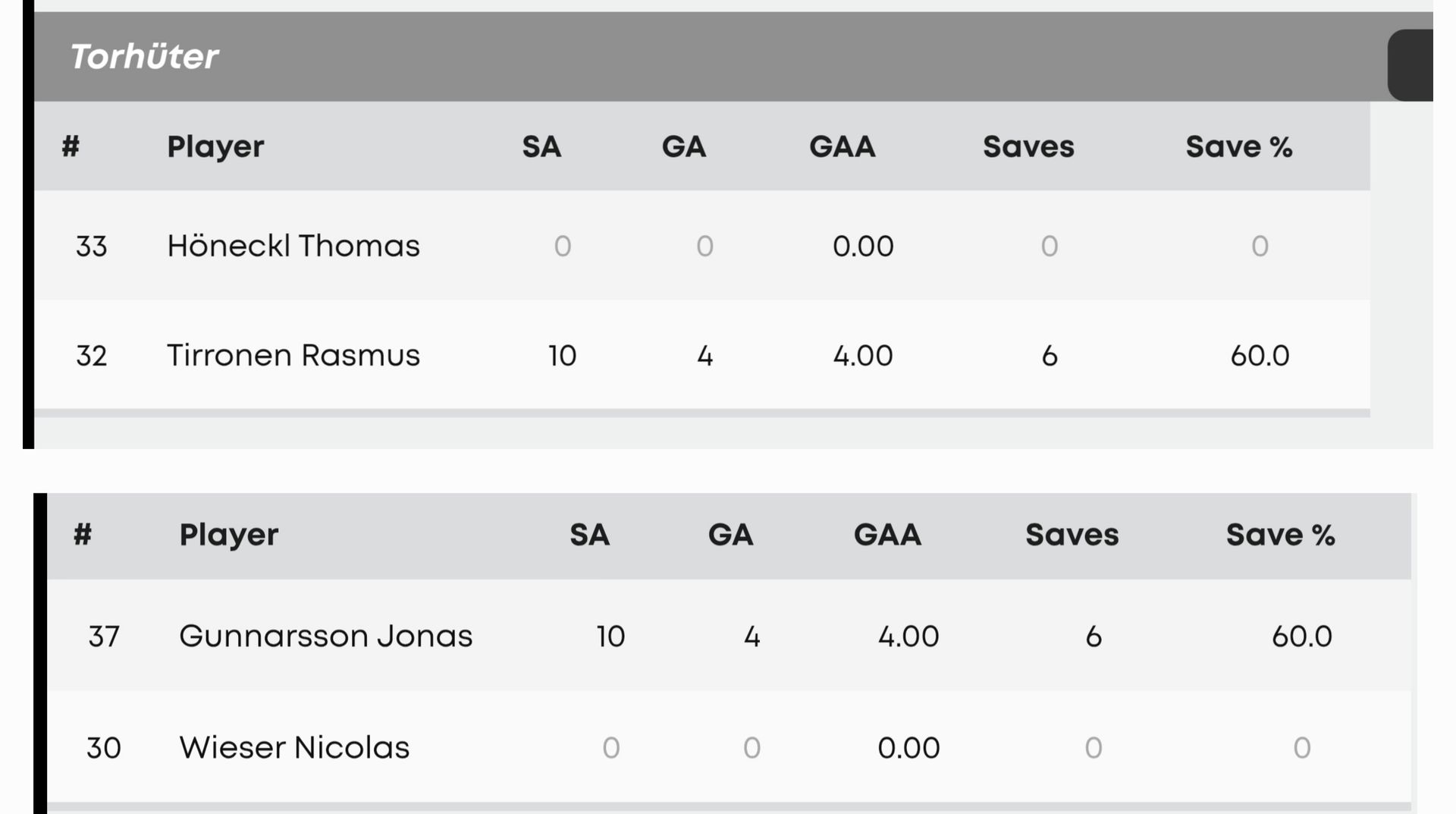This screenshot has width=1456, height=814.
Task: Click the # header in Tirronen's table
Action: tap(71, 146)
